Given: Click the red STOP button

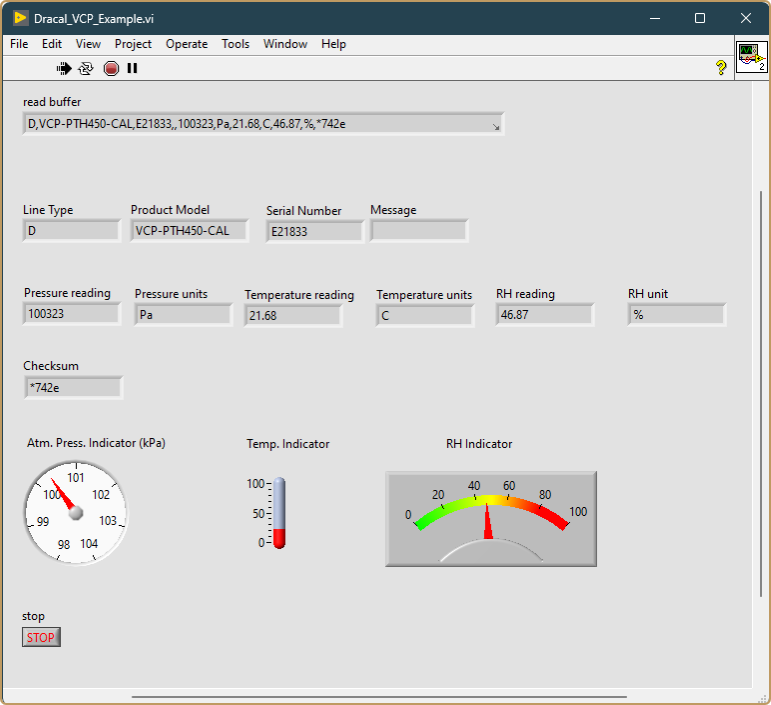Looking at the screenshot, I should 41,637.
